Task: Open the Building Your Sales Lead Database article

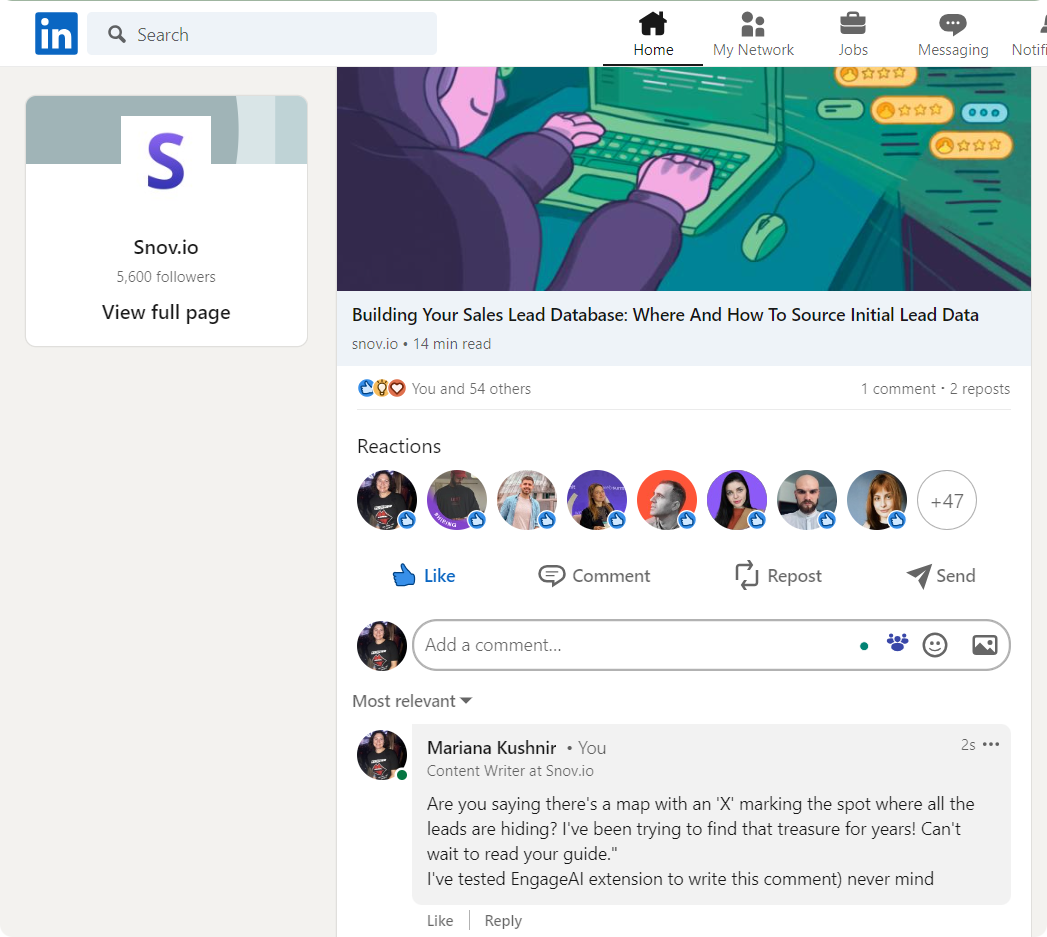Action: (x=665, y=315)
